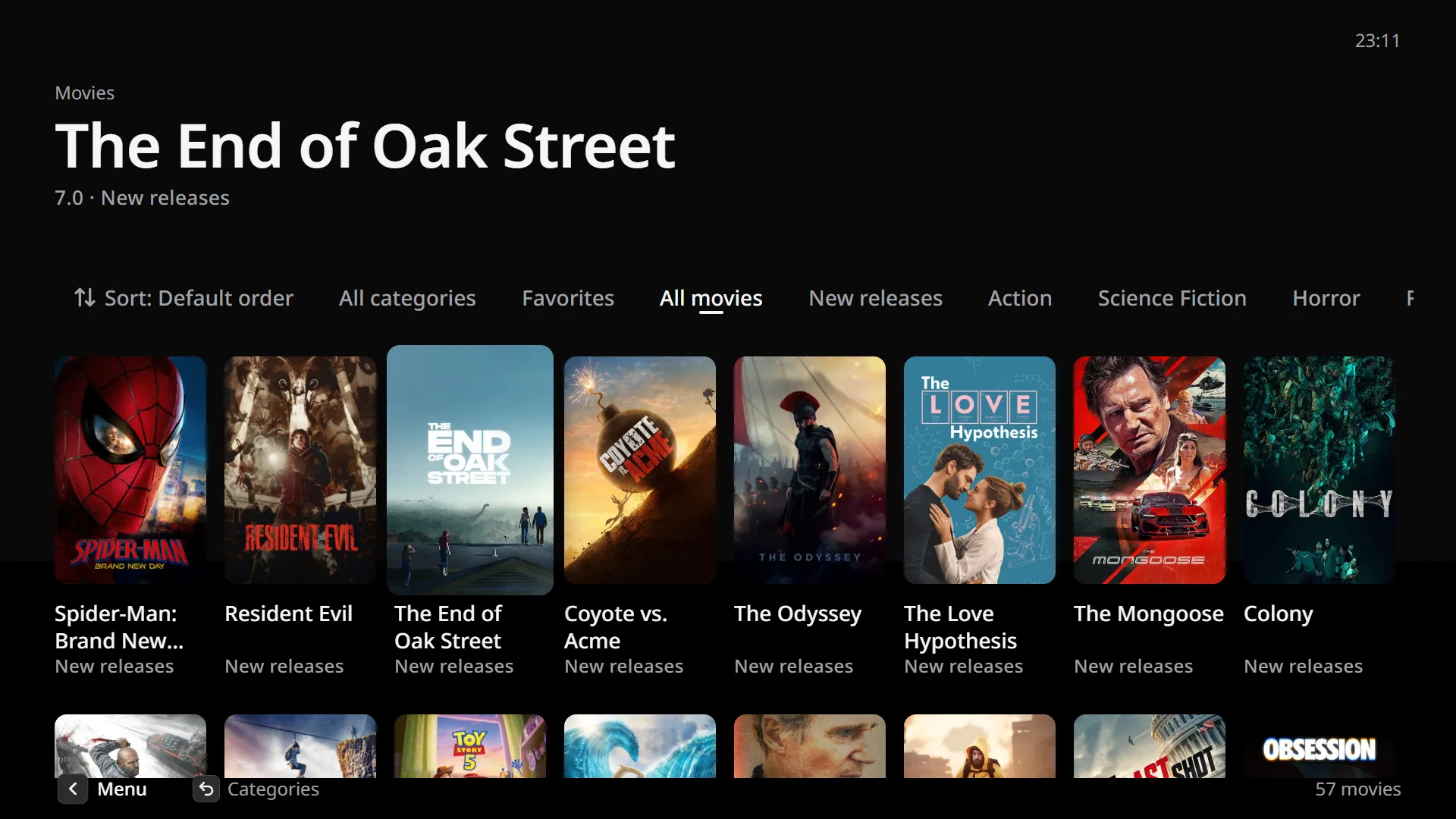Image resolution: width=1456 pixels, height=819 pixels.
Task: Open the Action category tab
Action: coord(1019,298)
